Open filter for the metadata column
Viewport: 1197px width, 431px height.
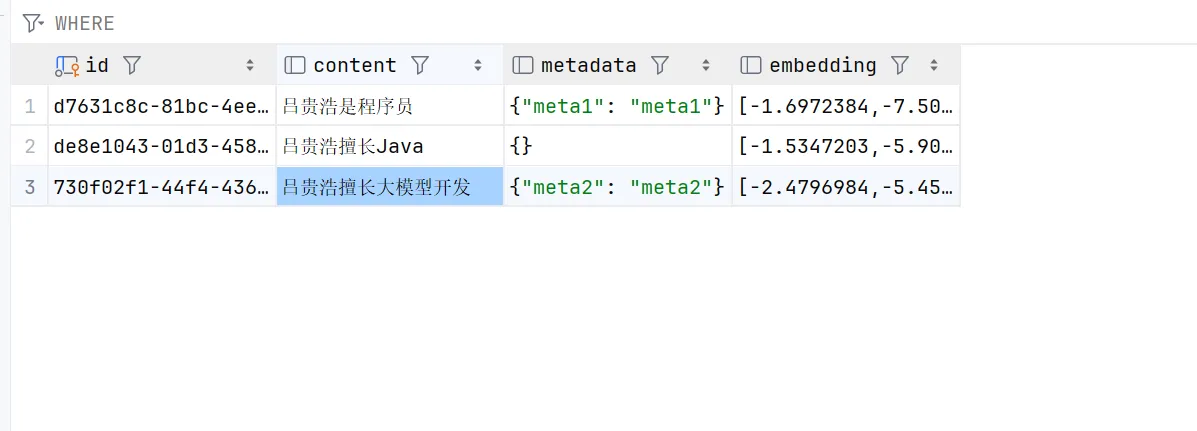click(659, 65)
